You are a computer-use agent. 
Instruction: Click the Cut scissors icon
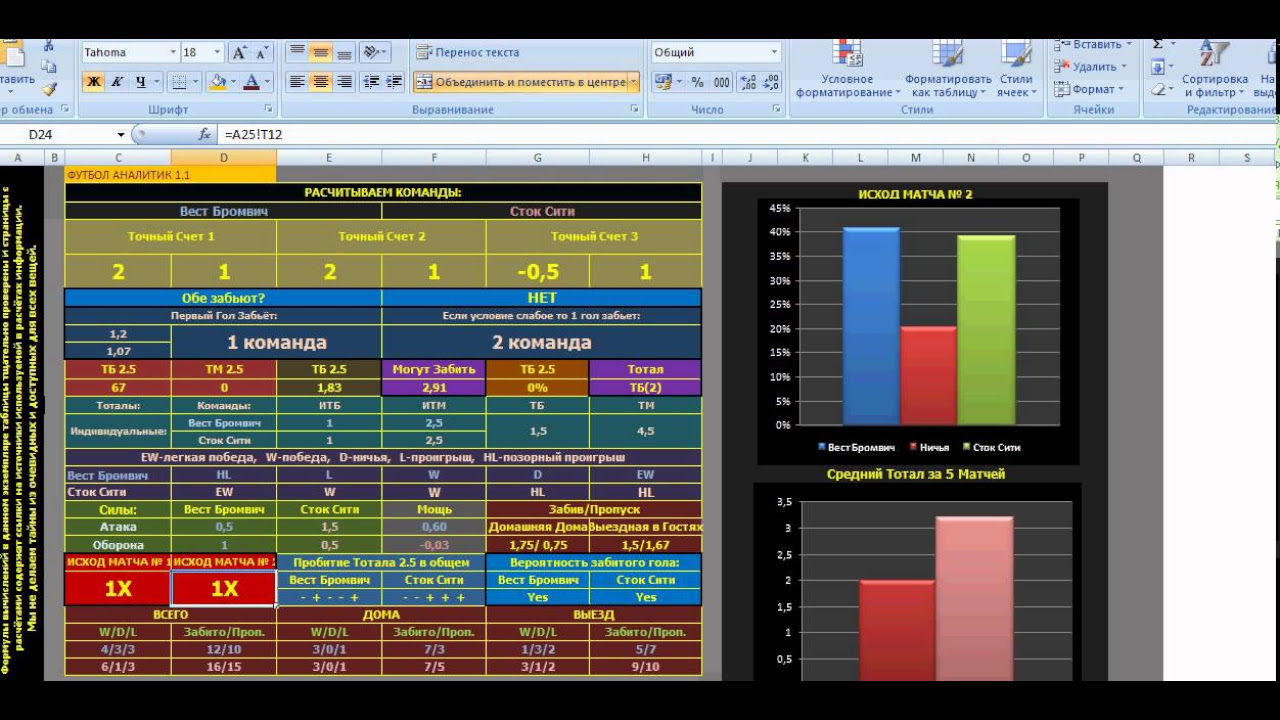(x=49, y=46)
